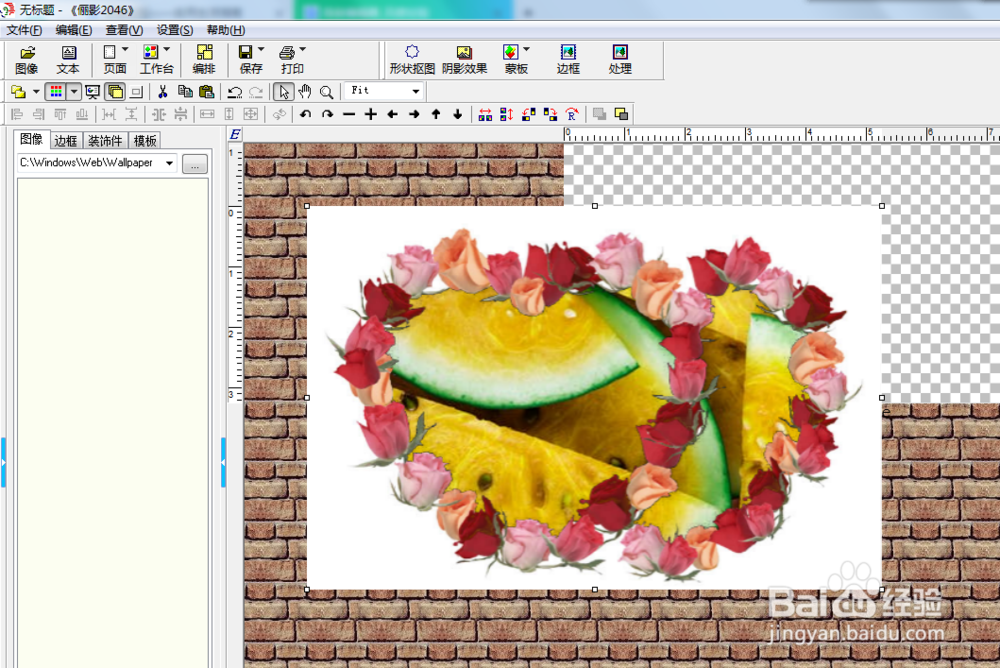Open the 设置(S) menu
Screen dimensions: 1000x668
tap(174, 30)
